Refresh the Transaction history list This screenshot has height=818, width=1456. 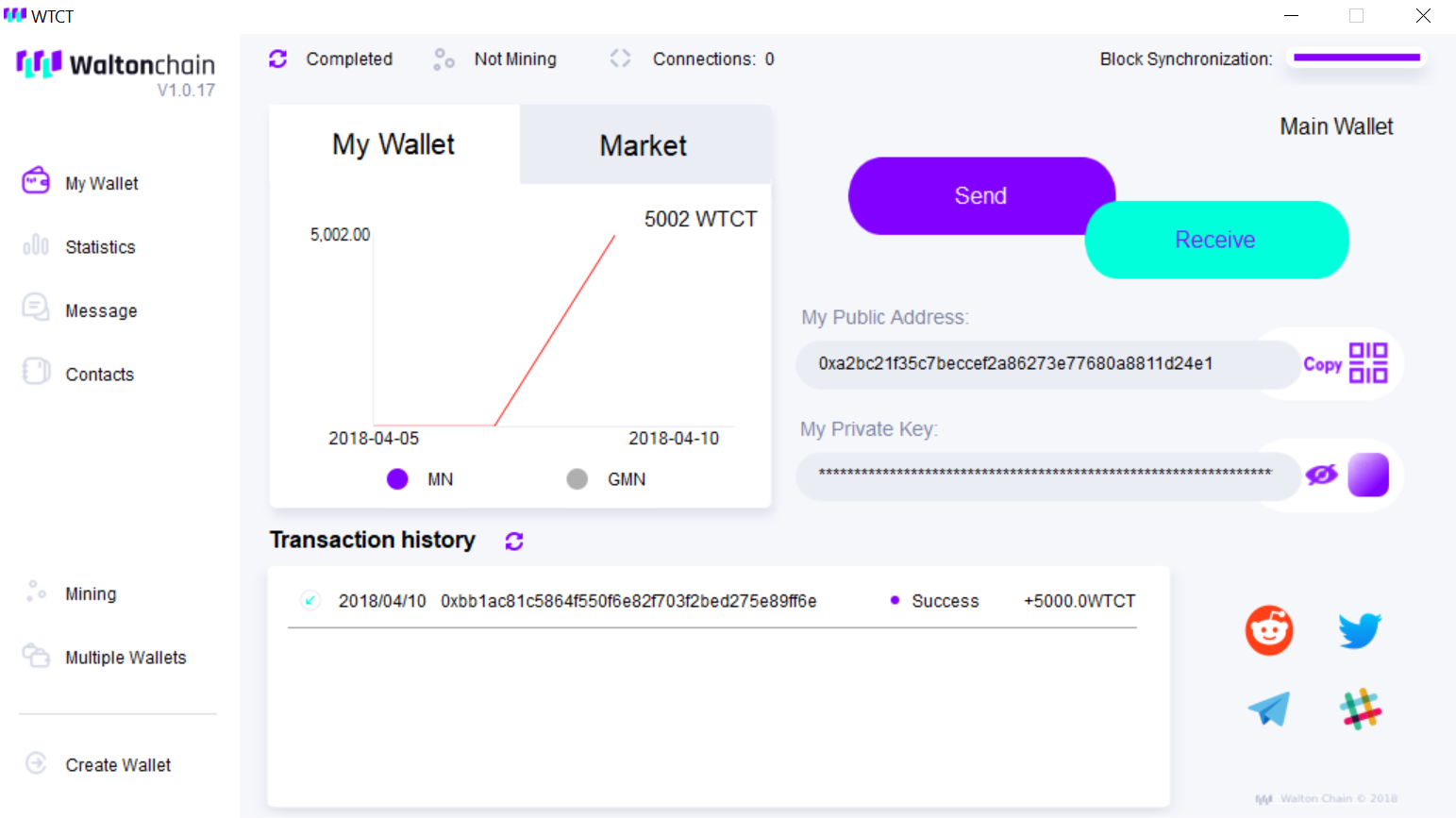[x=514, y=541]
